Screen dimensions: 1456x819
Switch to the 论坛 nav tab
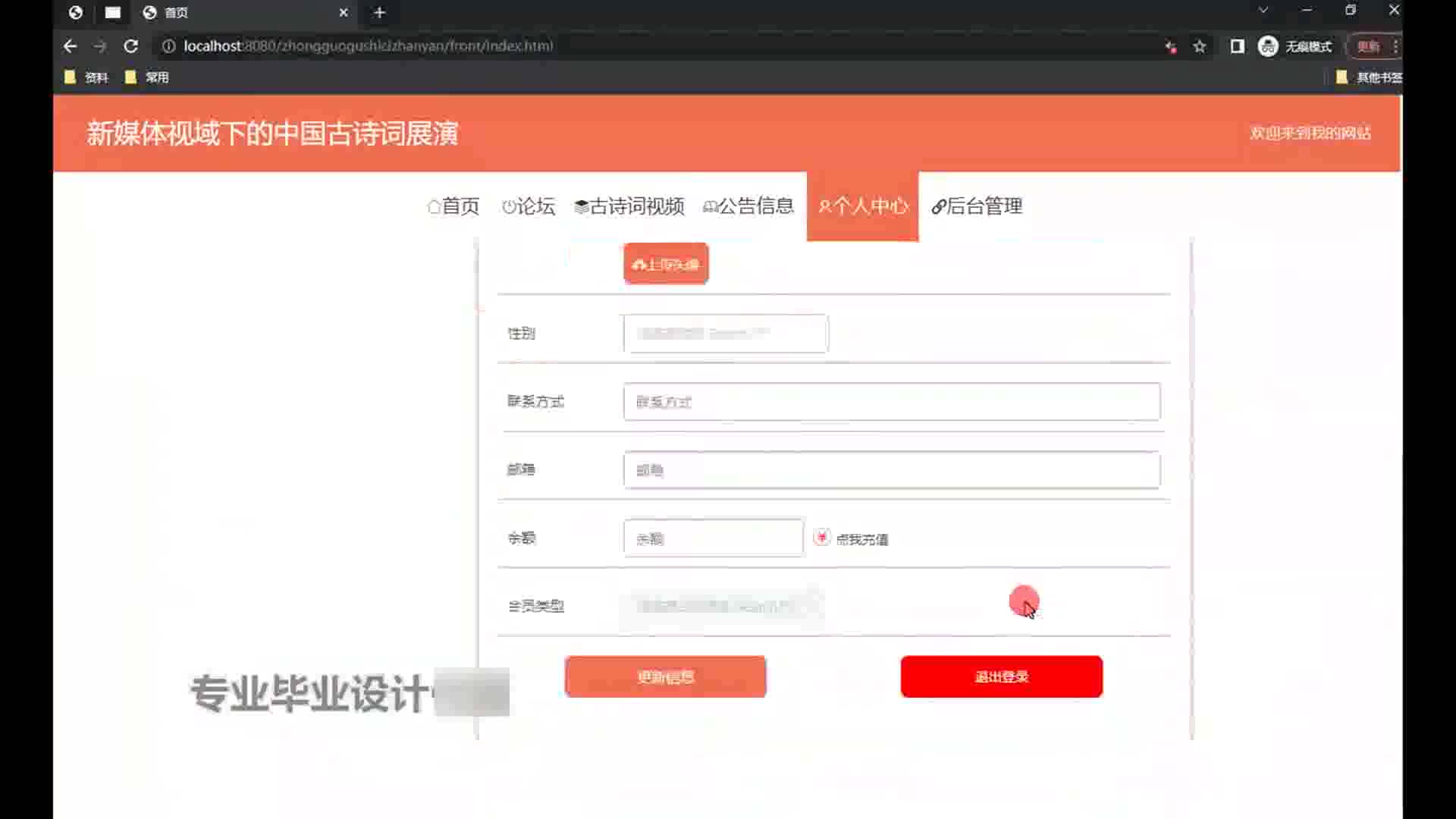pyautogui.click(x=529, y=206)
